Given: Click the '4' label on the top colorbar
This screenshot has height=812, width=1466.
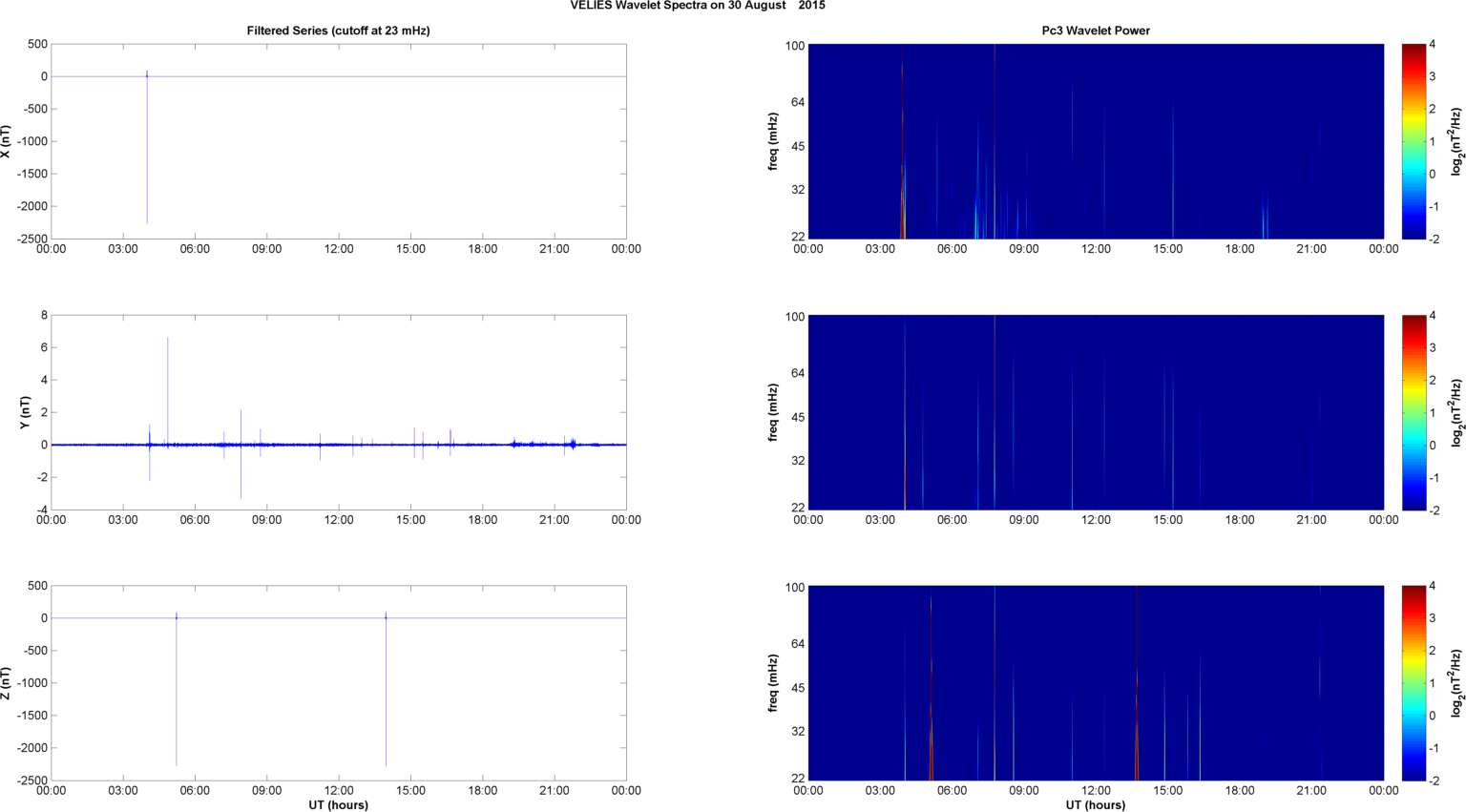Looking at the screenshot, I should click(1432, 44).
